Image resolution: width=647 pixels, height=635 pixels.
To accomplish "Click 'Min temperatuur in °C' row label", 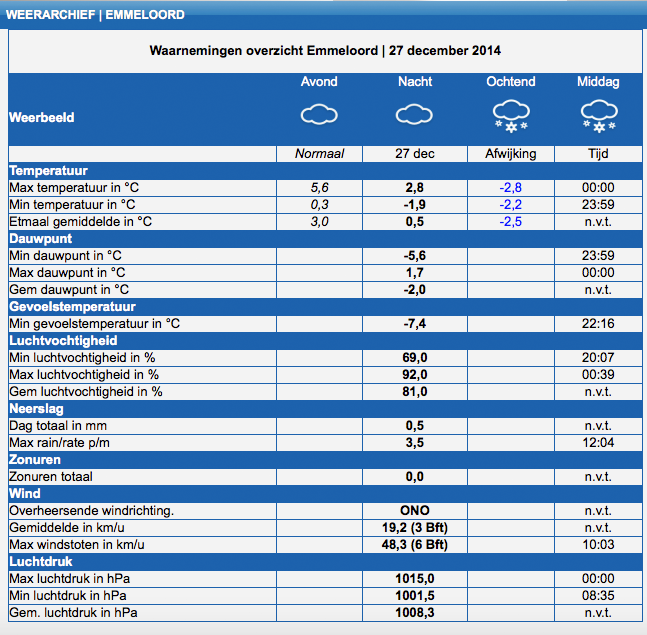I will [x=72, y=205].
